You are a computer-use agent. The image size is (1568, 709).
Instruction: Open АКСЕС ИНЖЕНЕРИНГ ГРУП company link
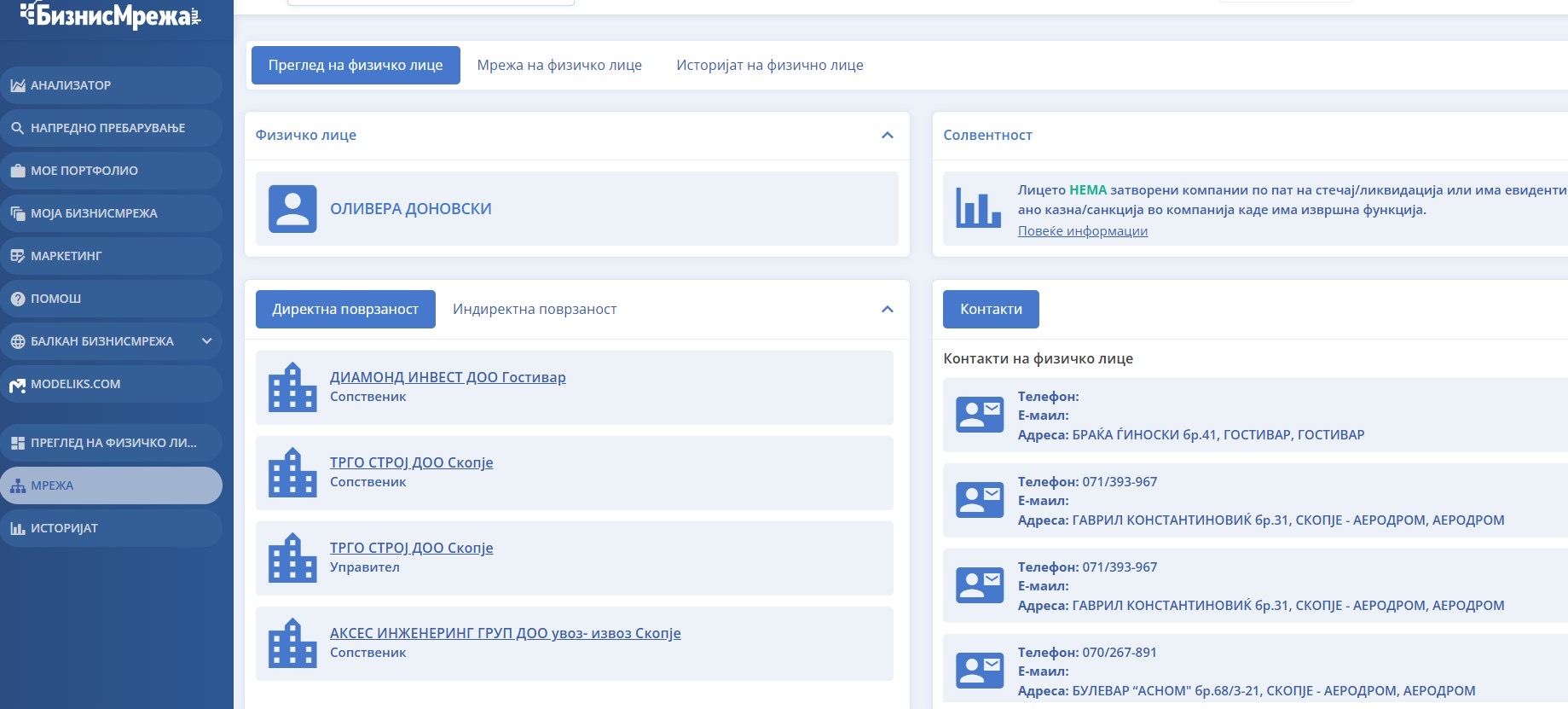click(x=505, y=633)
